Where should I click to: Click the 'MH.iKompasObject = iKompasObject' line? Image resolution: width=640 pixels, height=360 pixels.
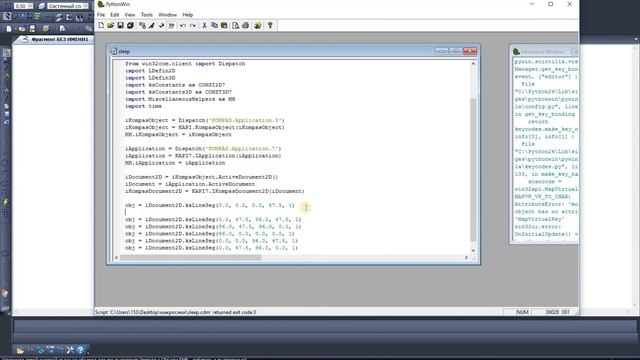pyautogui.click(x=178, y=134)
